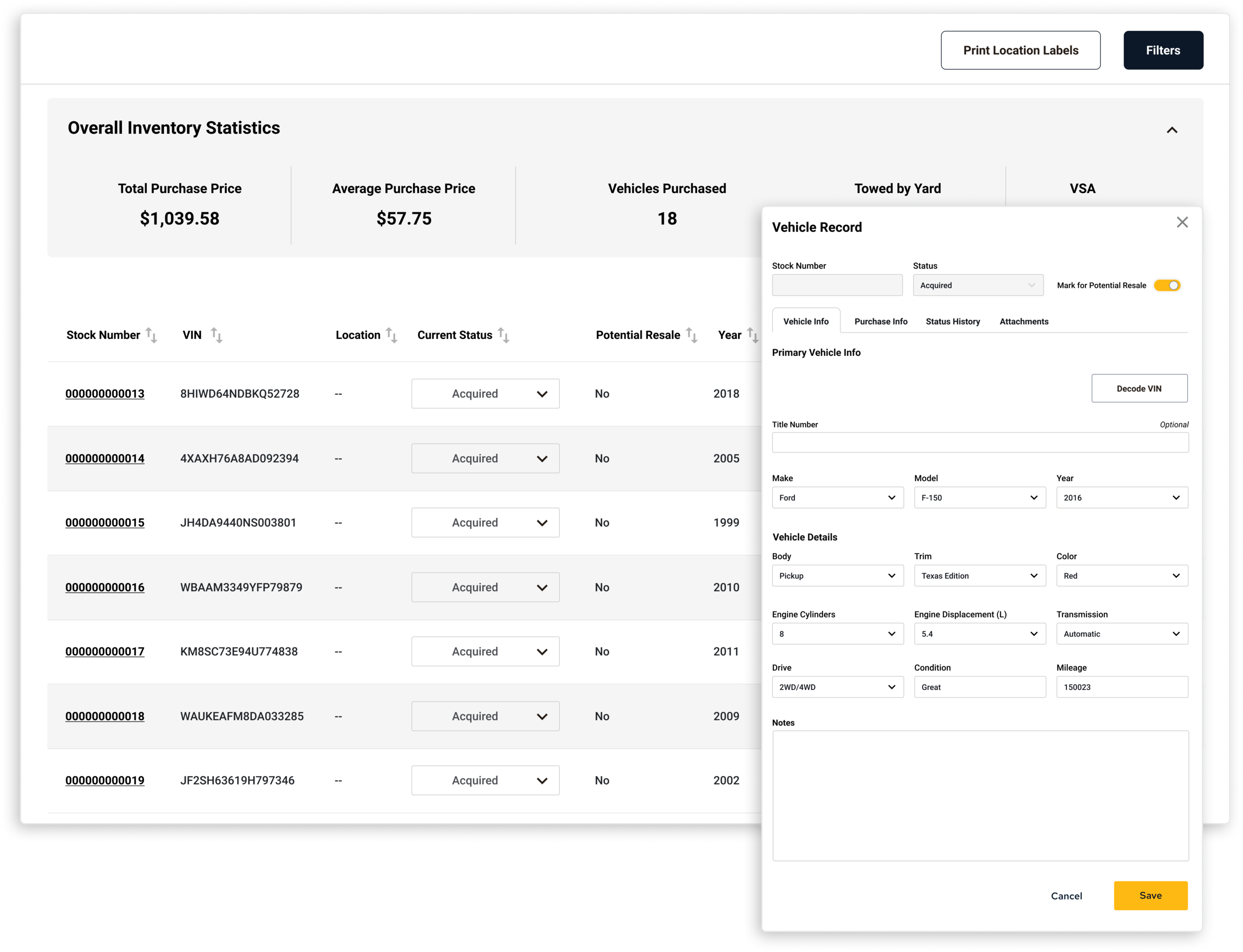Enable Mark for Potential Resale
The height and width of the screenshot is (952, 1243).
tap(1166, 285)
